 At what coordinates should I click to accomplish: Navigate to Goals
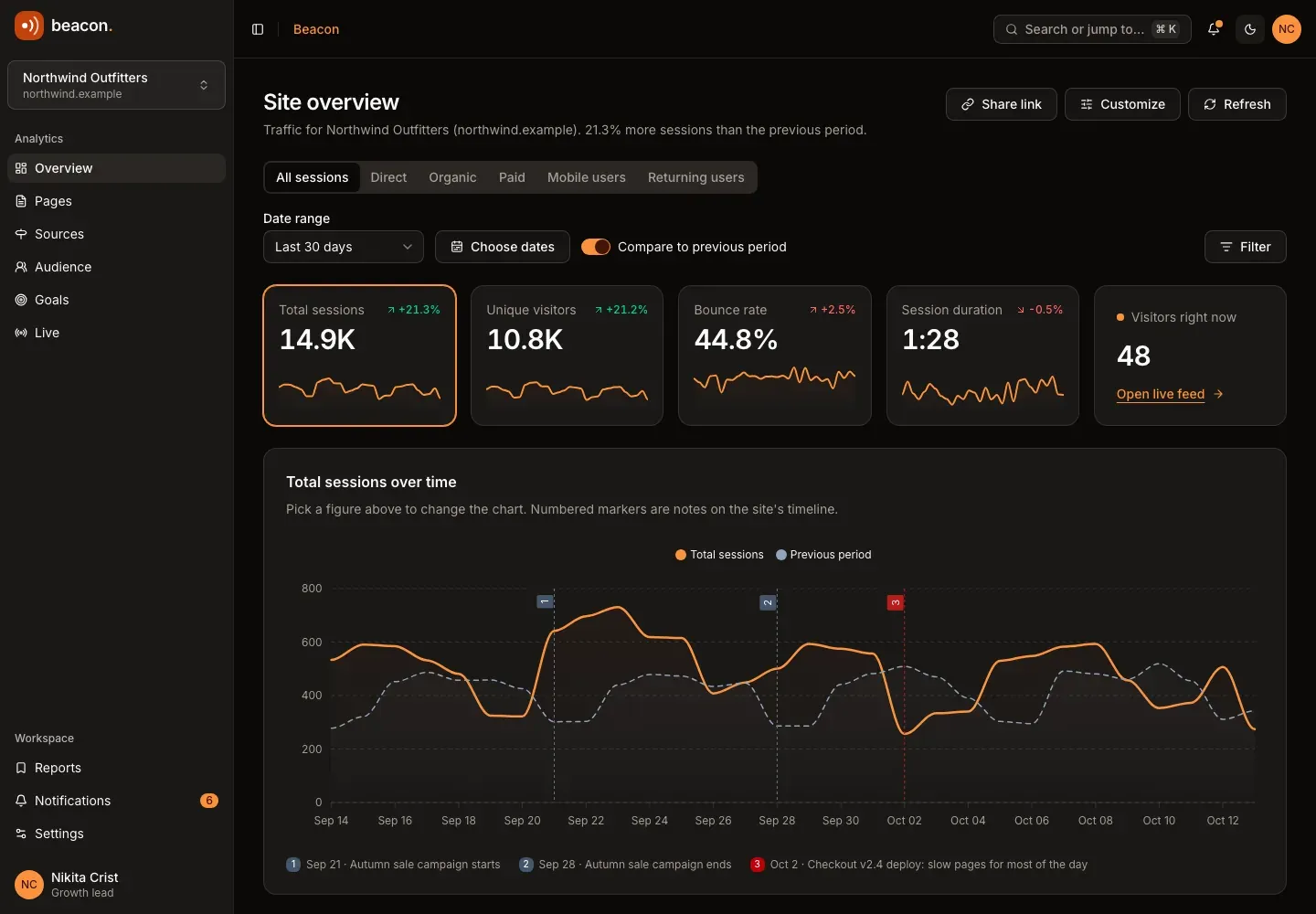[x=116, y=300]
